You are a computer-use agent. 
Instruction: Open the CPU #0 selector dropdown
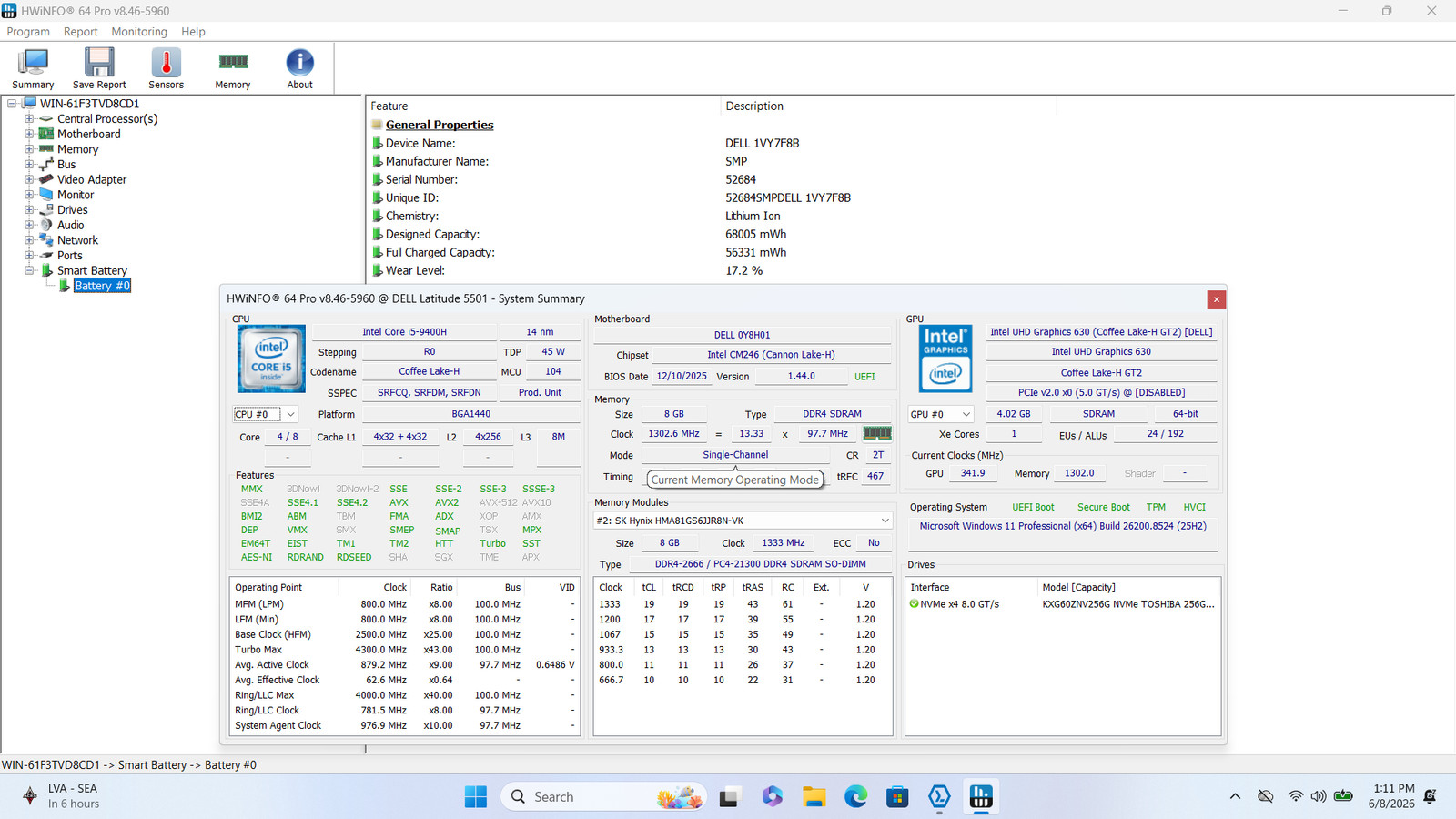coord(266,414)
